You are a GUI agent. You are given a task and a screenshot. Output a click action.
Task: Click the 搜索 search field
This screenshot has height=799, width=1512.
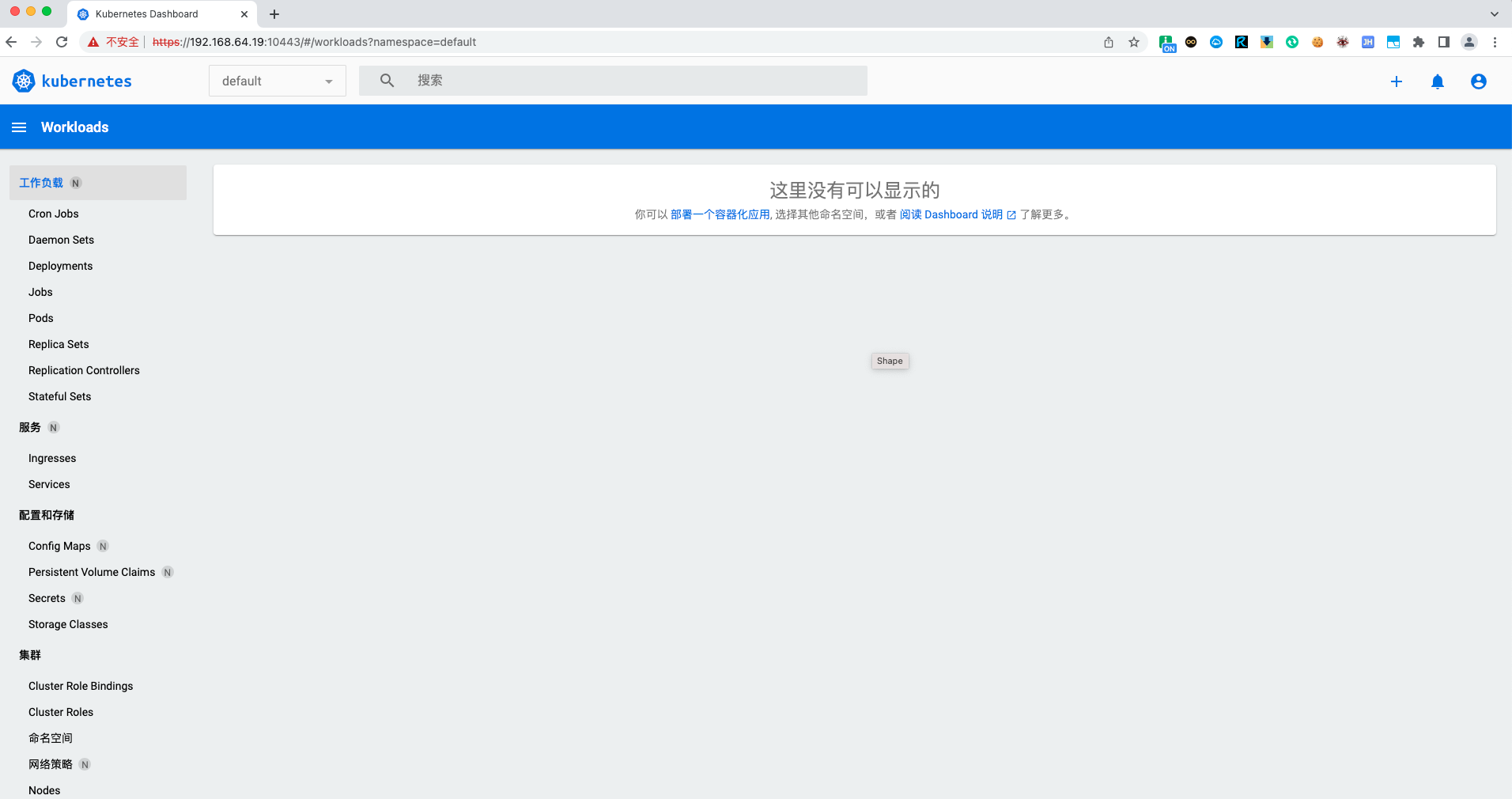tap(613, 81)
